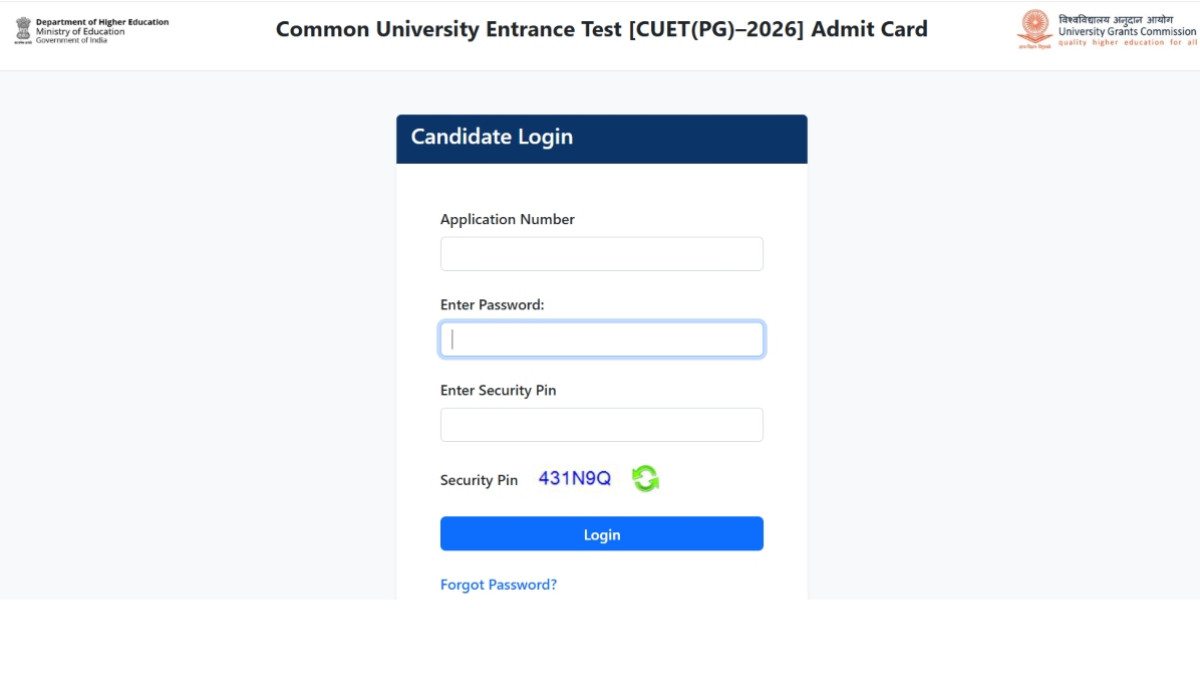Click the University Grants Commission English name
Viewport: 1200px width, 675px height.
pyautogui.click(x=1127, y=32)
